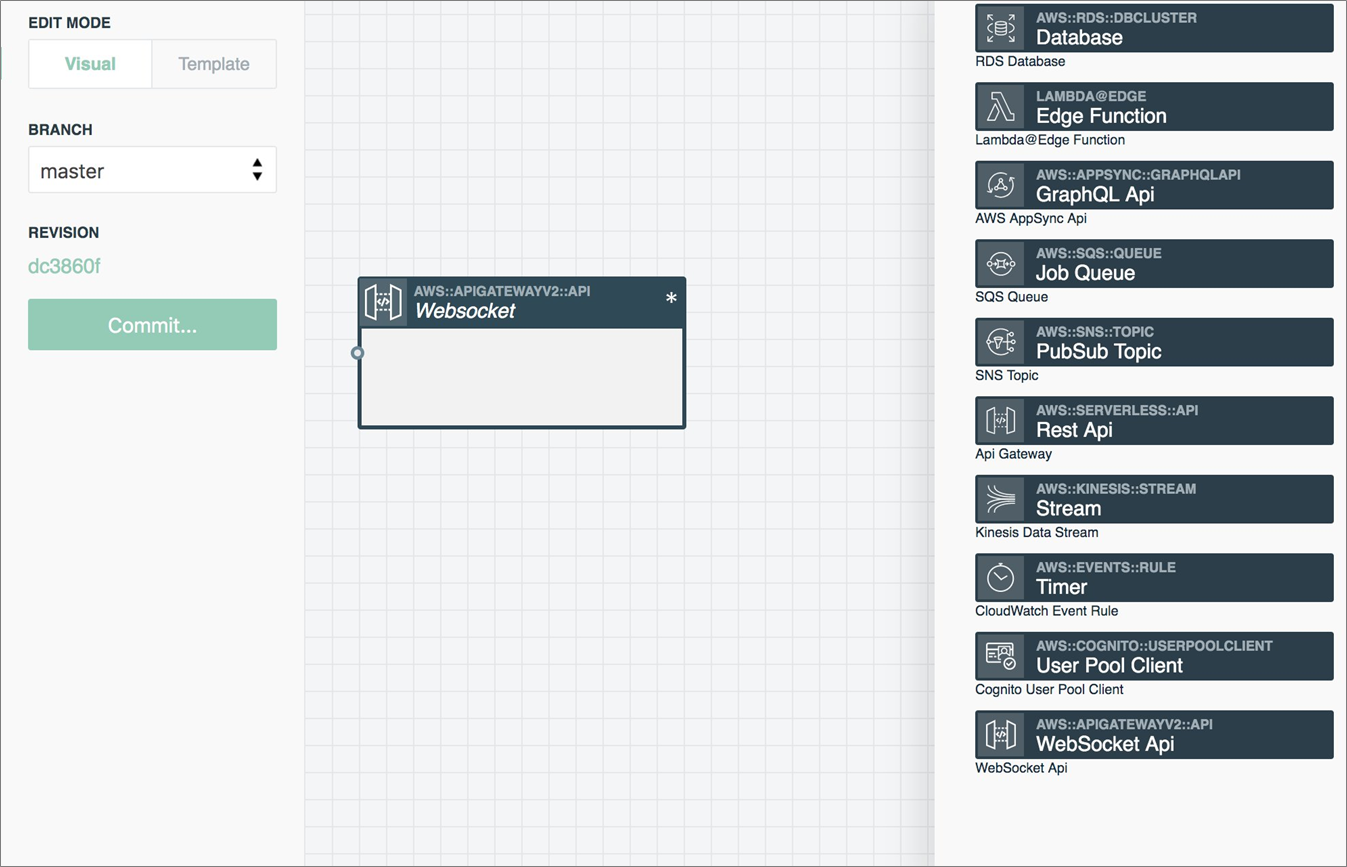The image size is (1347, 867).
Task: Click the "RDS Database" caption
Action: click(x=1020, y=61)
